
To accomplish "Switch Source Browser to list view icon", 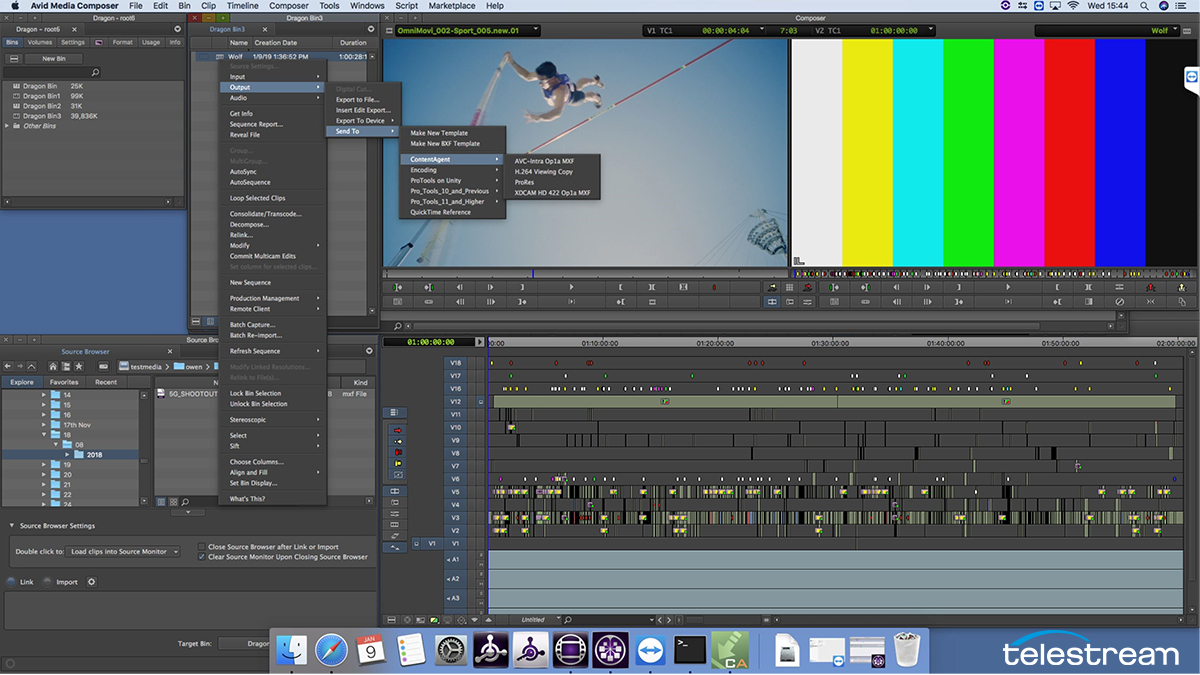I will [161, 502].
